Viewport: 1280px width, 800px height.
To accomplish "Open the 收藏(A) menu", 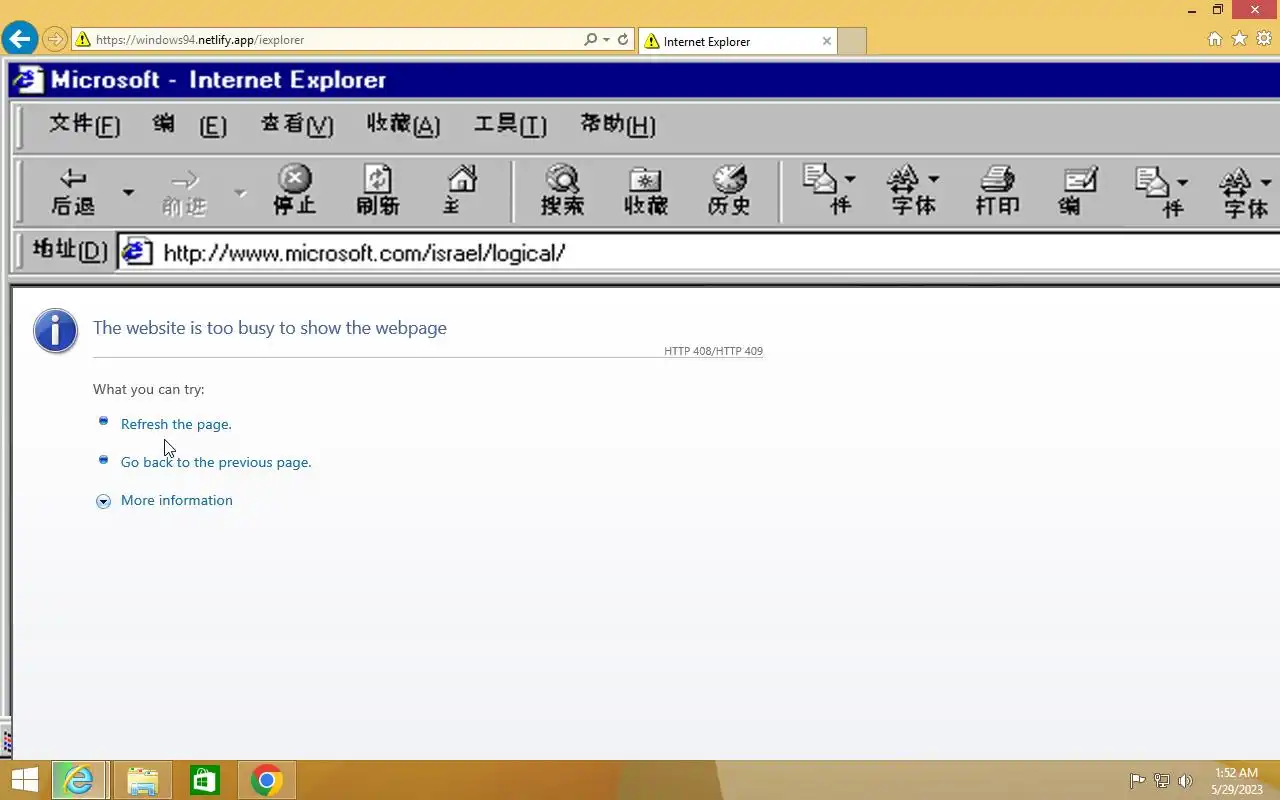I will pyautogui.click(x=403, y=125).
